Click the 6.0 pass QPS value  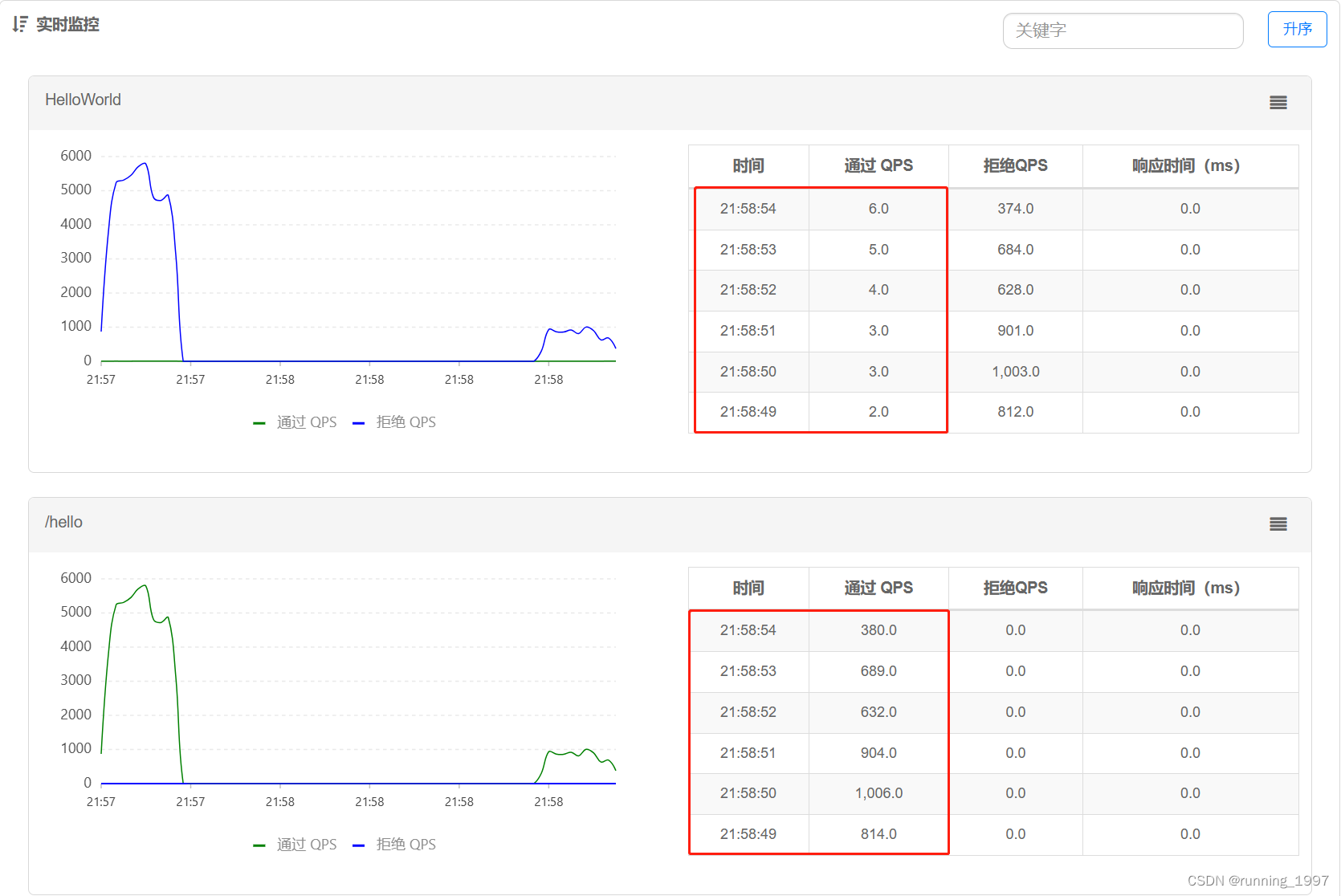pyautogui.click(x=878, y=209)
